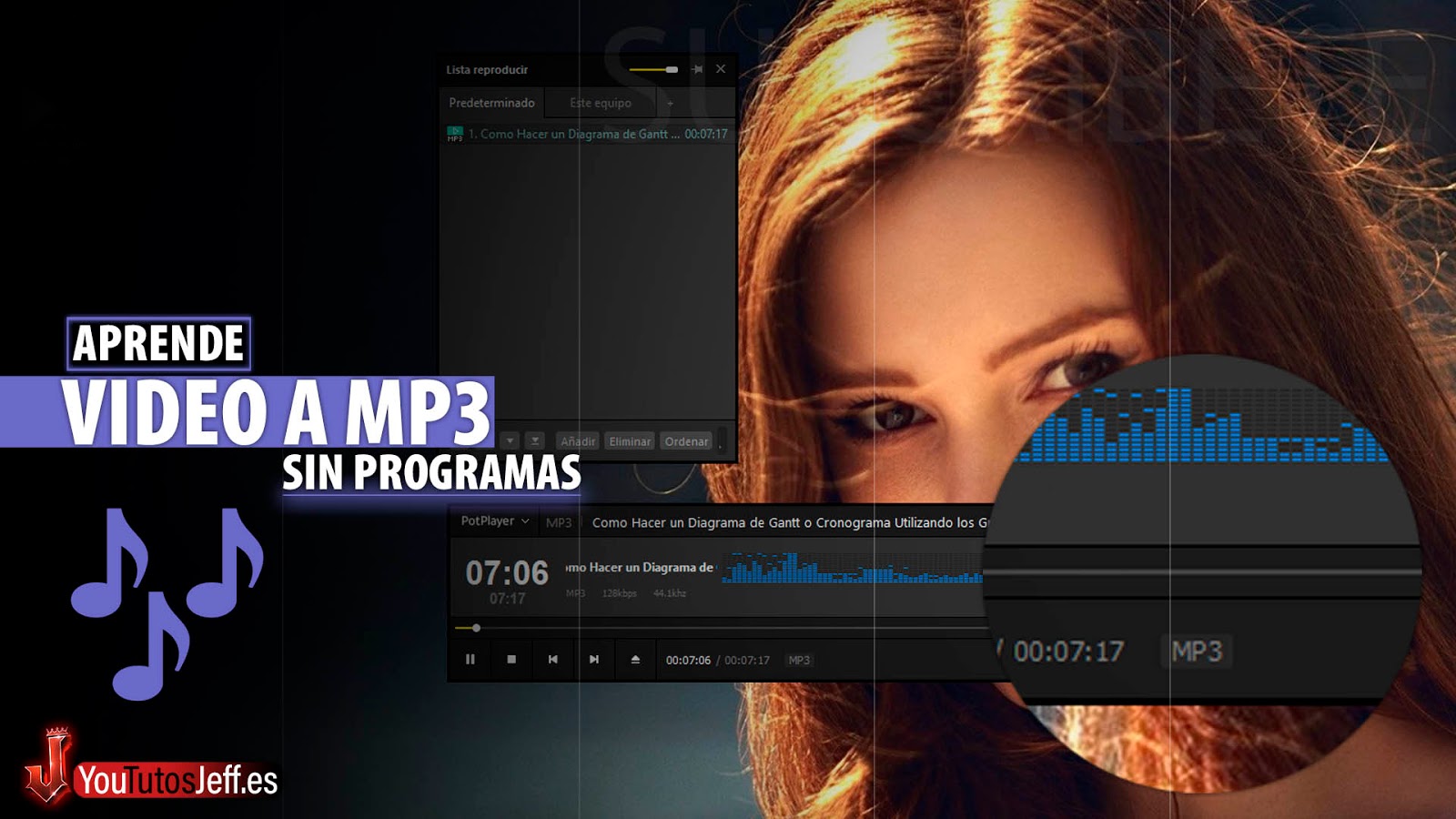Viewport: 1456px width, 819px height.
Task: Stop playback with the square stop icon
Action: (511, 660)
